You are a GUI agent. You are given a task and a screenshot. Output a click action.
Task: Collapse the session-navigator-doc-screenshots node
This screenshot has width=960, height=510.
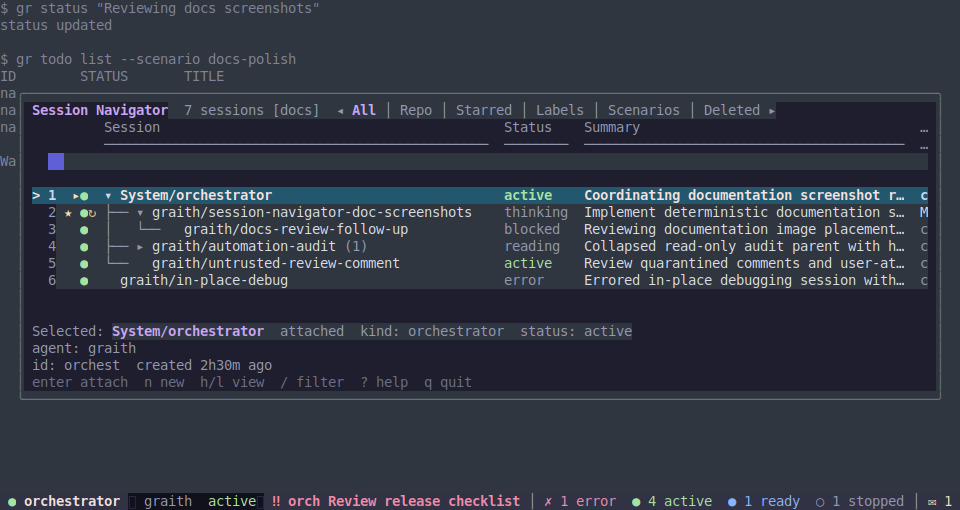(140, 213)
